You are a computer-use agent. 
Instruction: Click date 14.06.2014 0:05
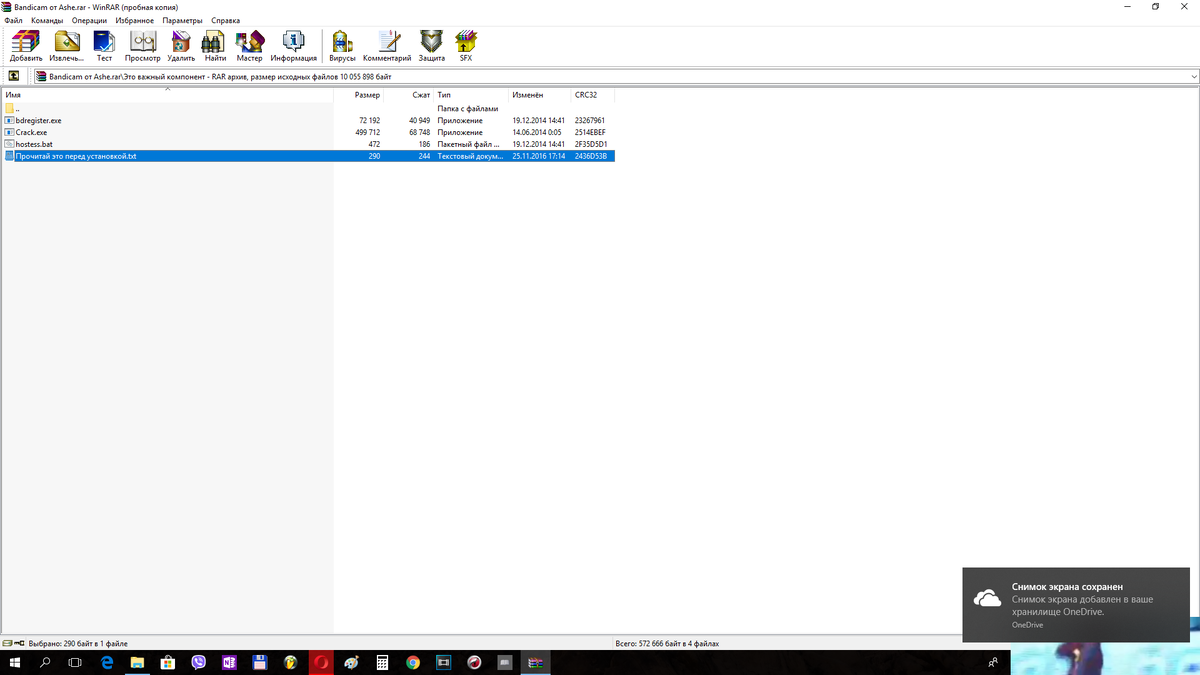[537, 132]
